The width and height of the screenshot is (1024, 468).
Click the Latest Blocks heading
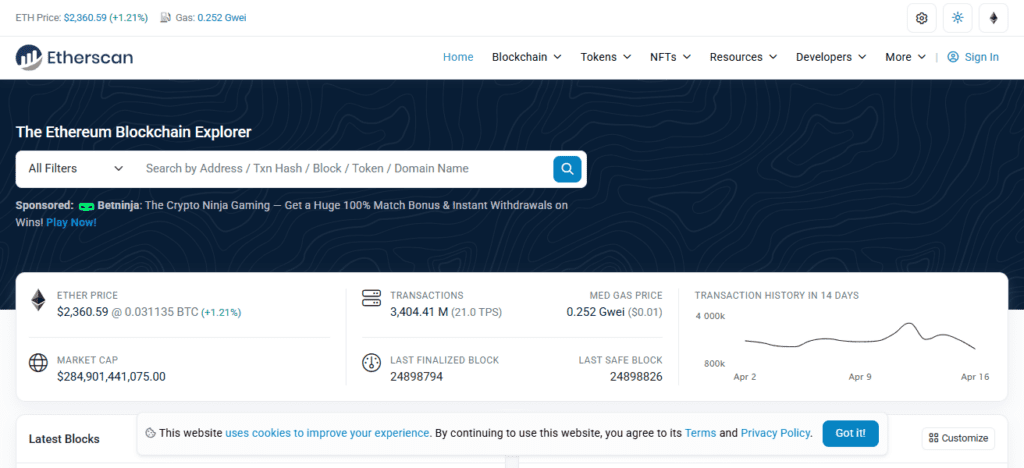[x=64, y=439]
